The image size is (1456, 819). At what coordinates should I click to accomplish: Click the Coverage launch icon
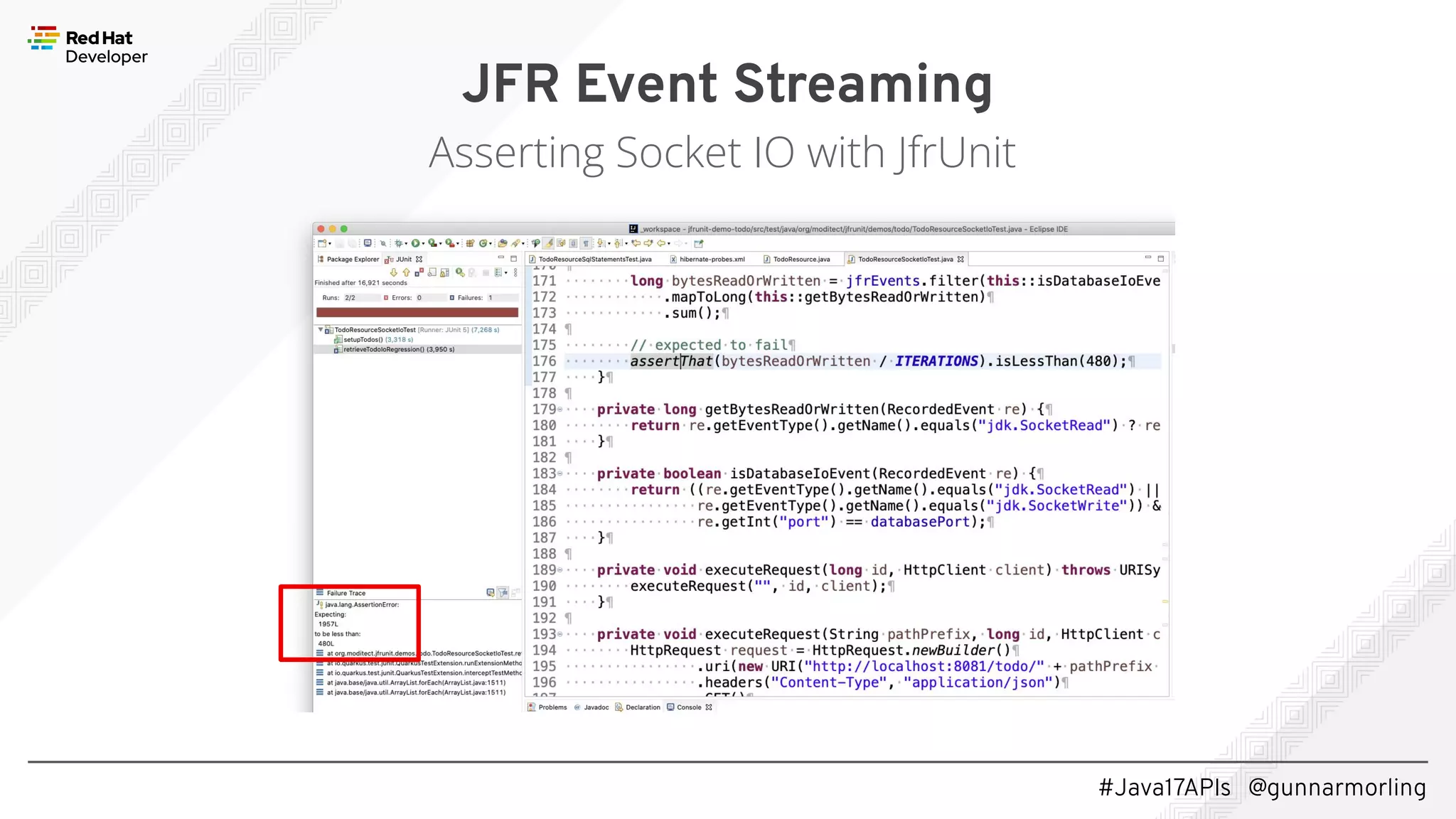pyautogui.click(x=432, y=243)
